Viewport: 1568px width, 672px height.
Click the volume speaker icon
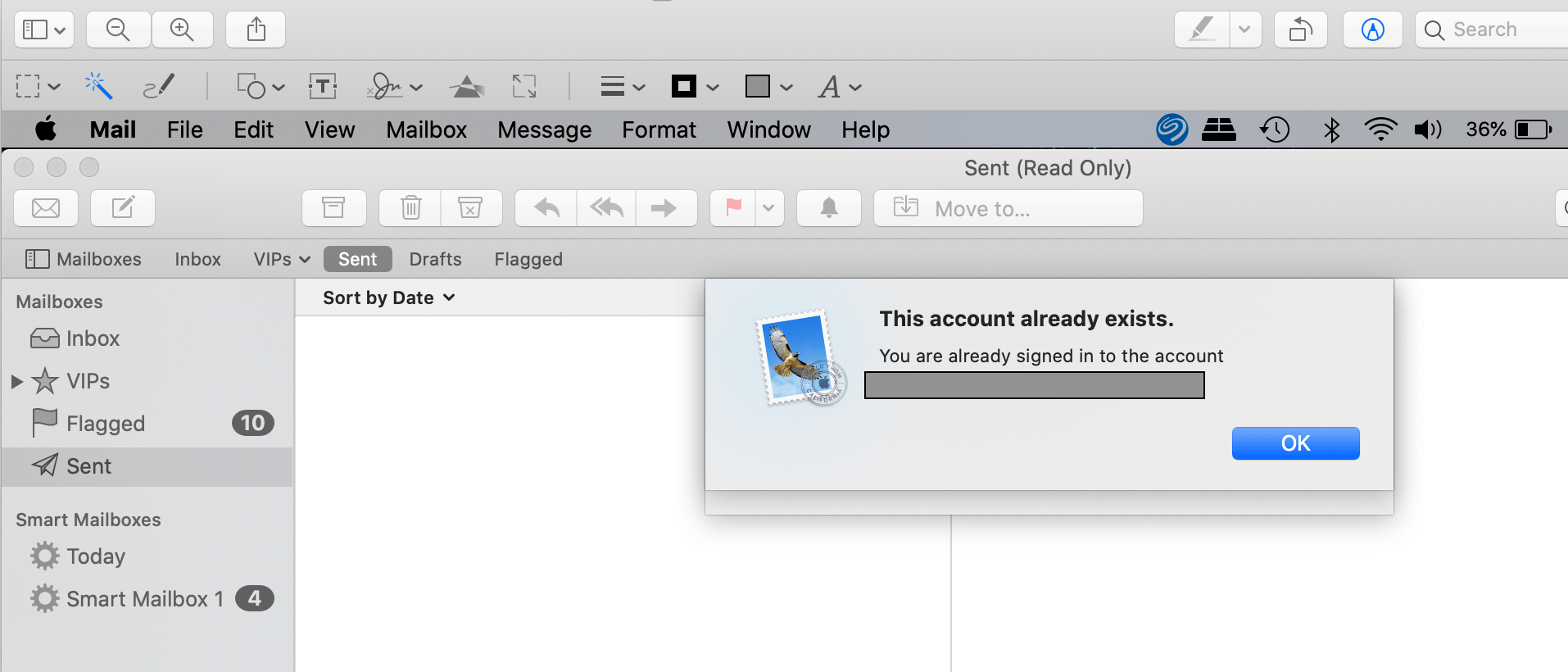point(1428,129)
